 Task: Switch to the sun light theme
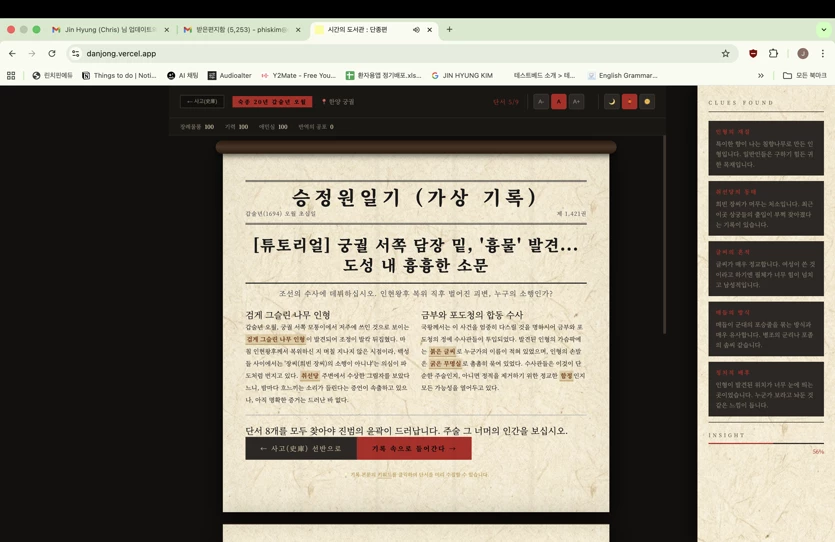pos(647,102)
